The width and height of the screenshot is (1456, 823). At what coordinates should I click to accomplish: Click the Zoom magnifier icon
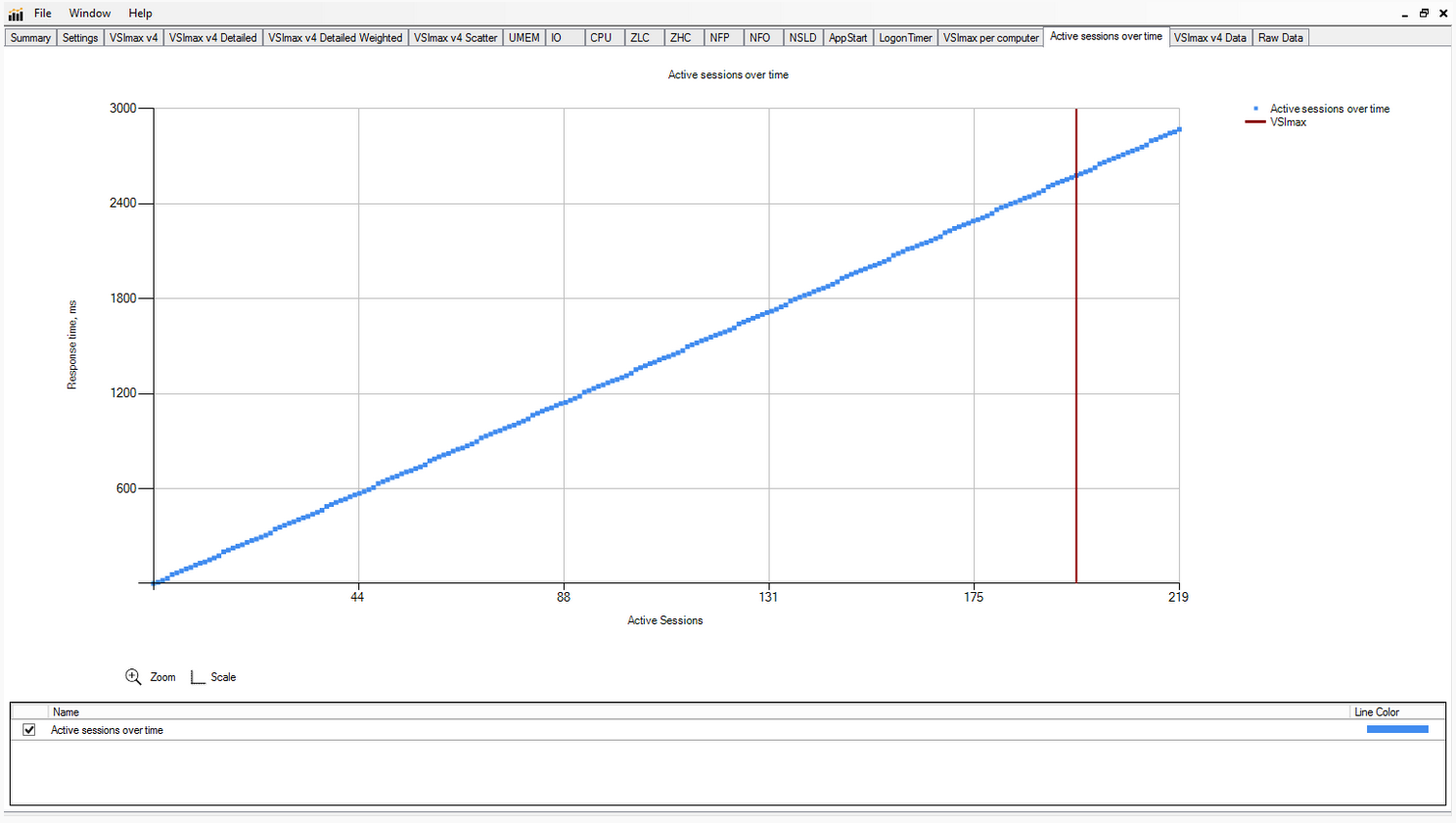133,676
